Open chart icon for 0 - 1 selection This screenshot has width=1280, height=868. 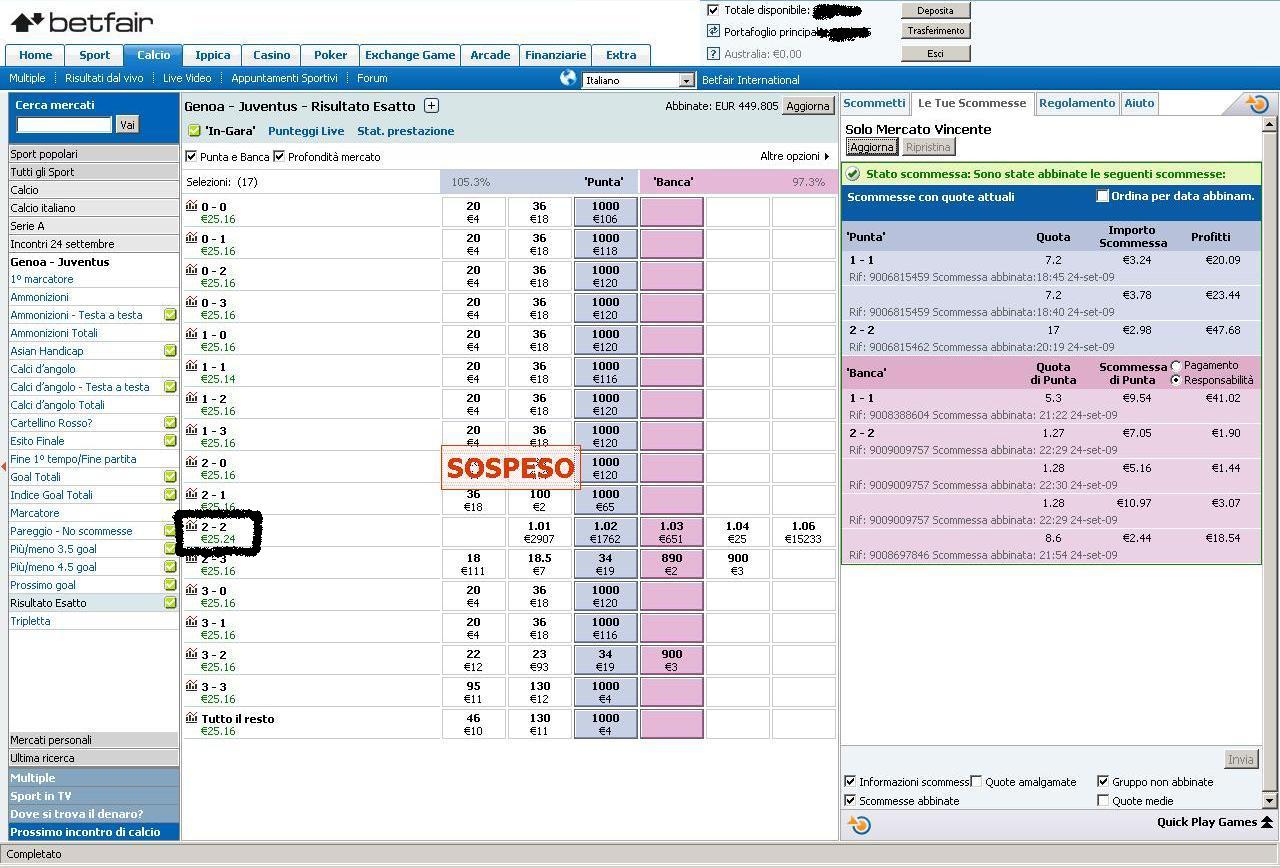[x=191, y=238]
